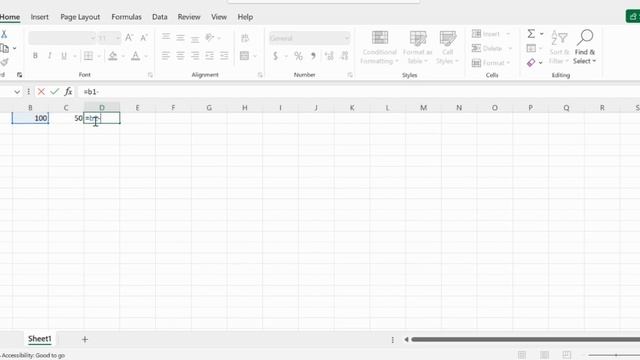Open the Insert ribbon tab
The width and height of the screenshot is (640, 360).
40,17
